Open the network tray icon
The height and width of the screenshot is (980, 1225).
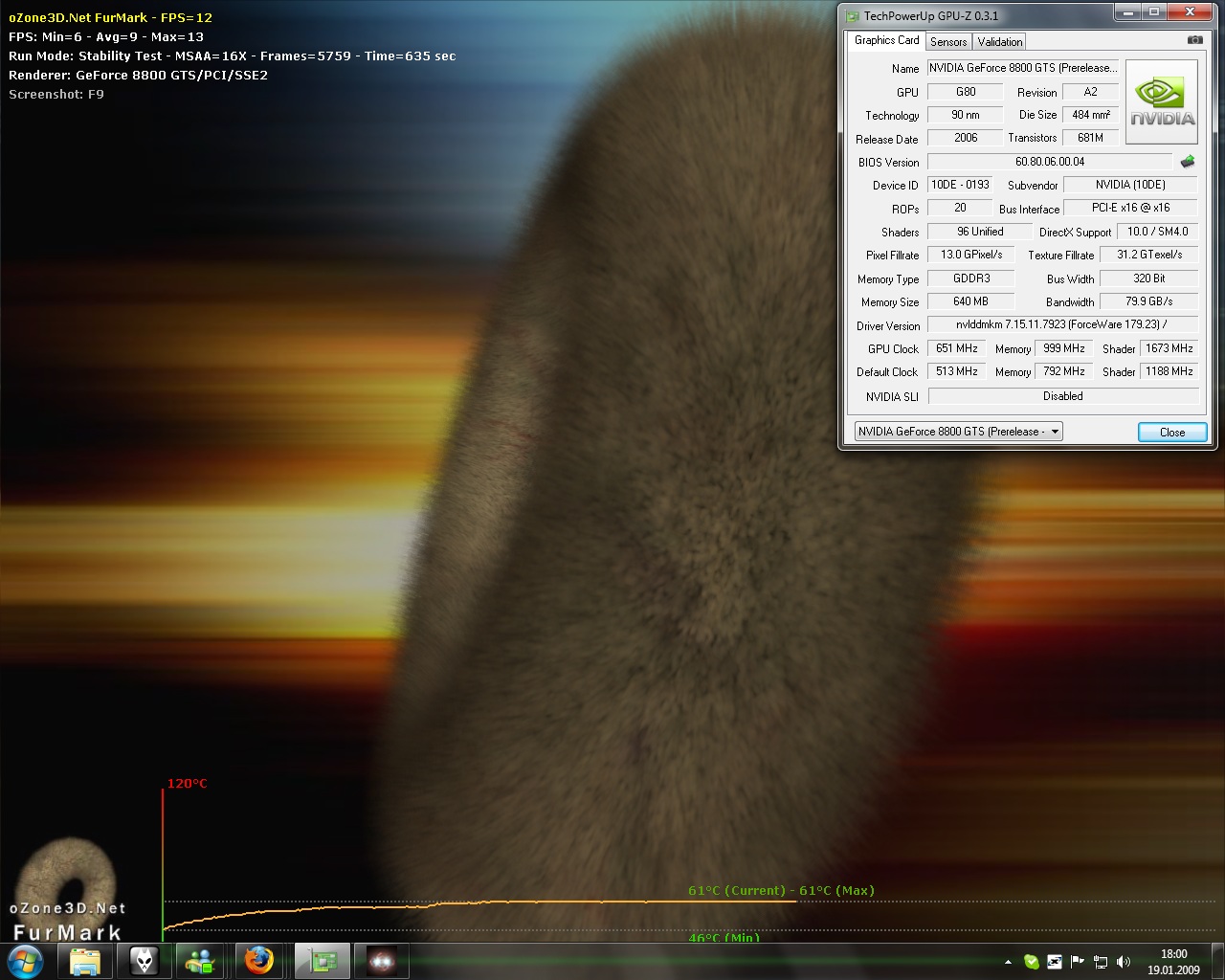1101,962
